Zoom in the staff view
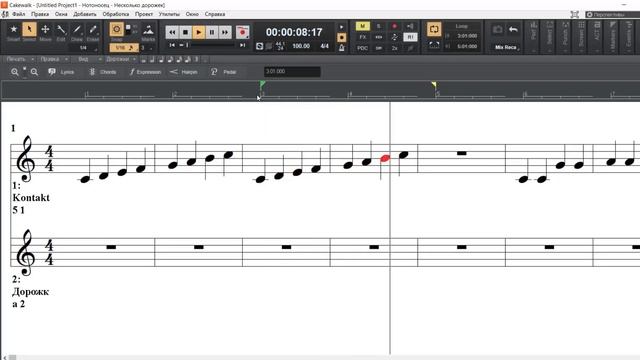This screenshot has height=360, width=640. 15,72
